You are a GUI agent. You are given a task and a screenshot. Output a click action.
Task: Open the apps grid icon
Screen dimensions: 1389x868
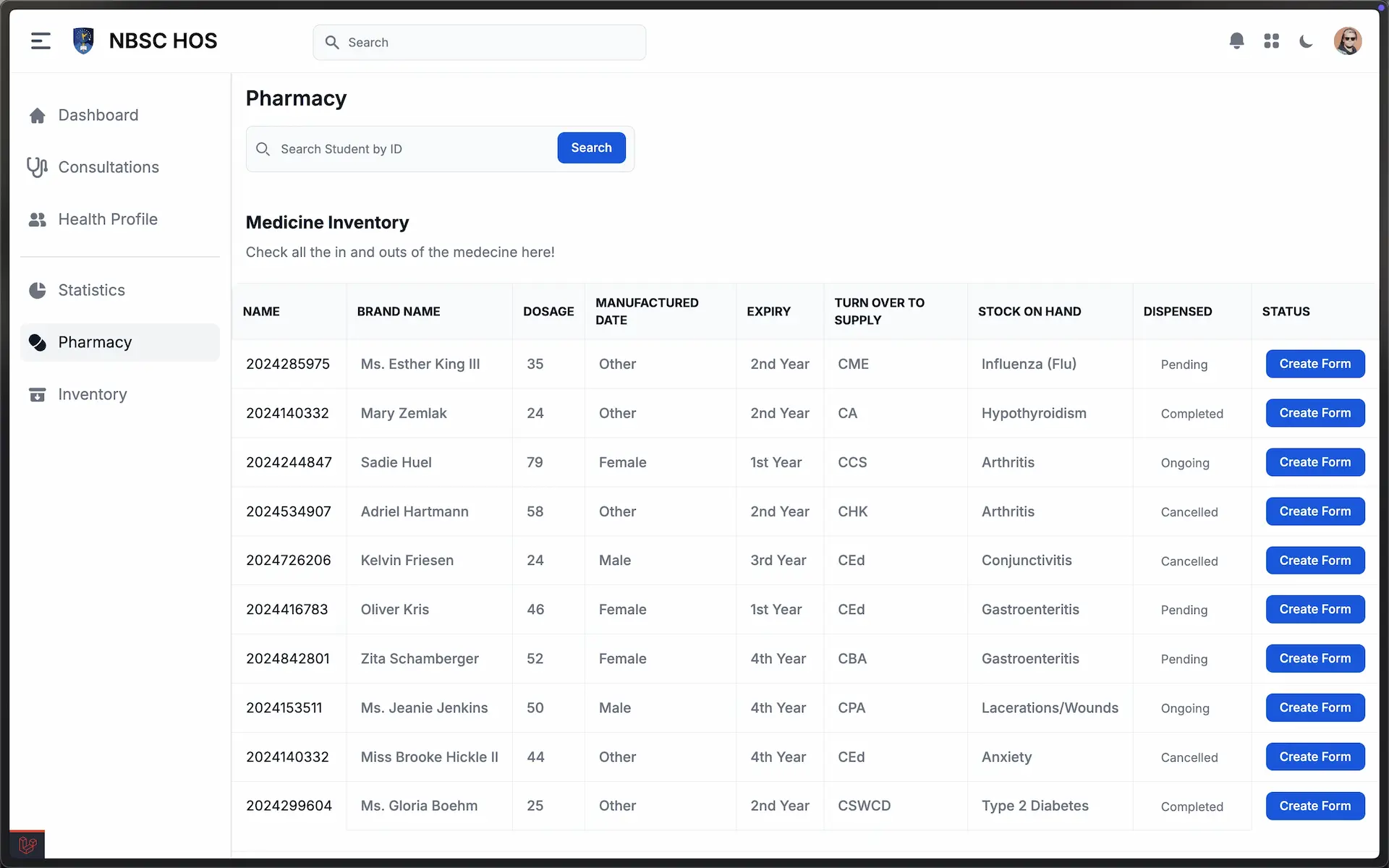(x=1271, y=41)
